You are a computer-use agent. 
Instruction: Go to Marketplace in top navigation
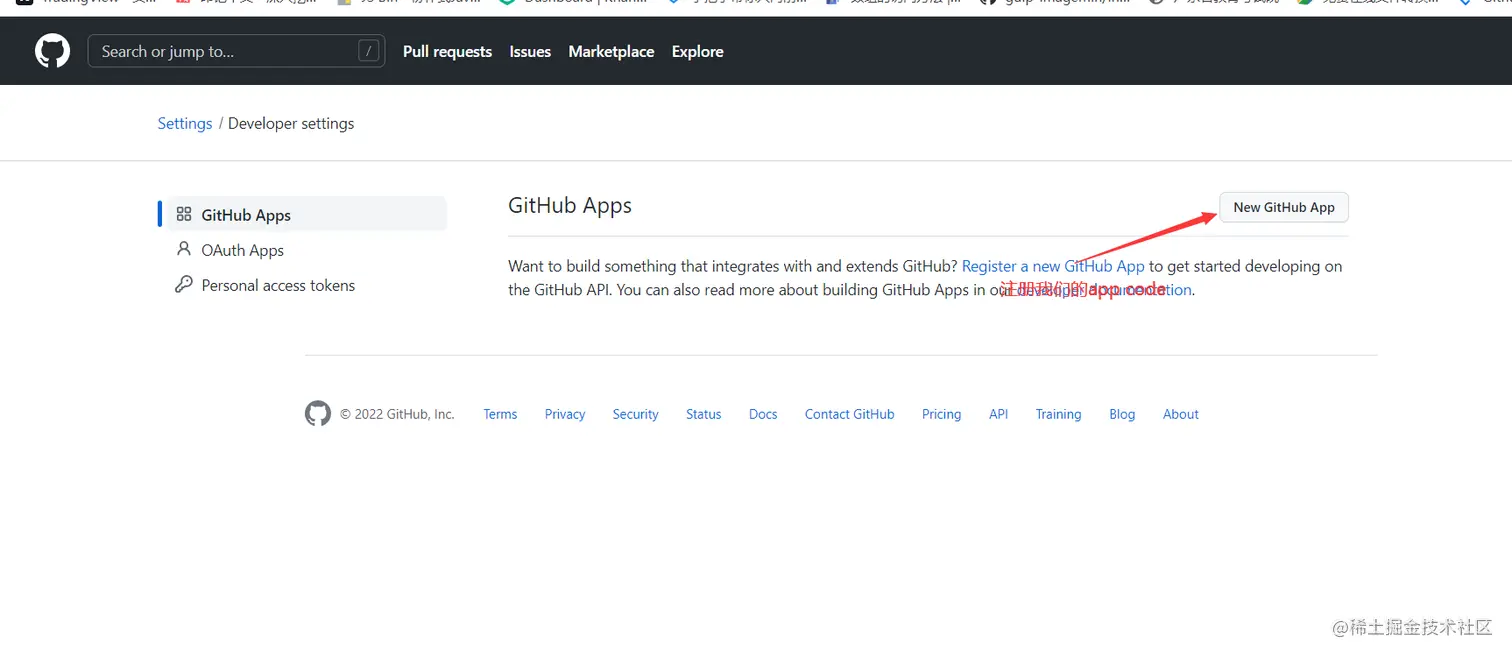coord(611,52)
